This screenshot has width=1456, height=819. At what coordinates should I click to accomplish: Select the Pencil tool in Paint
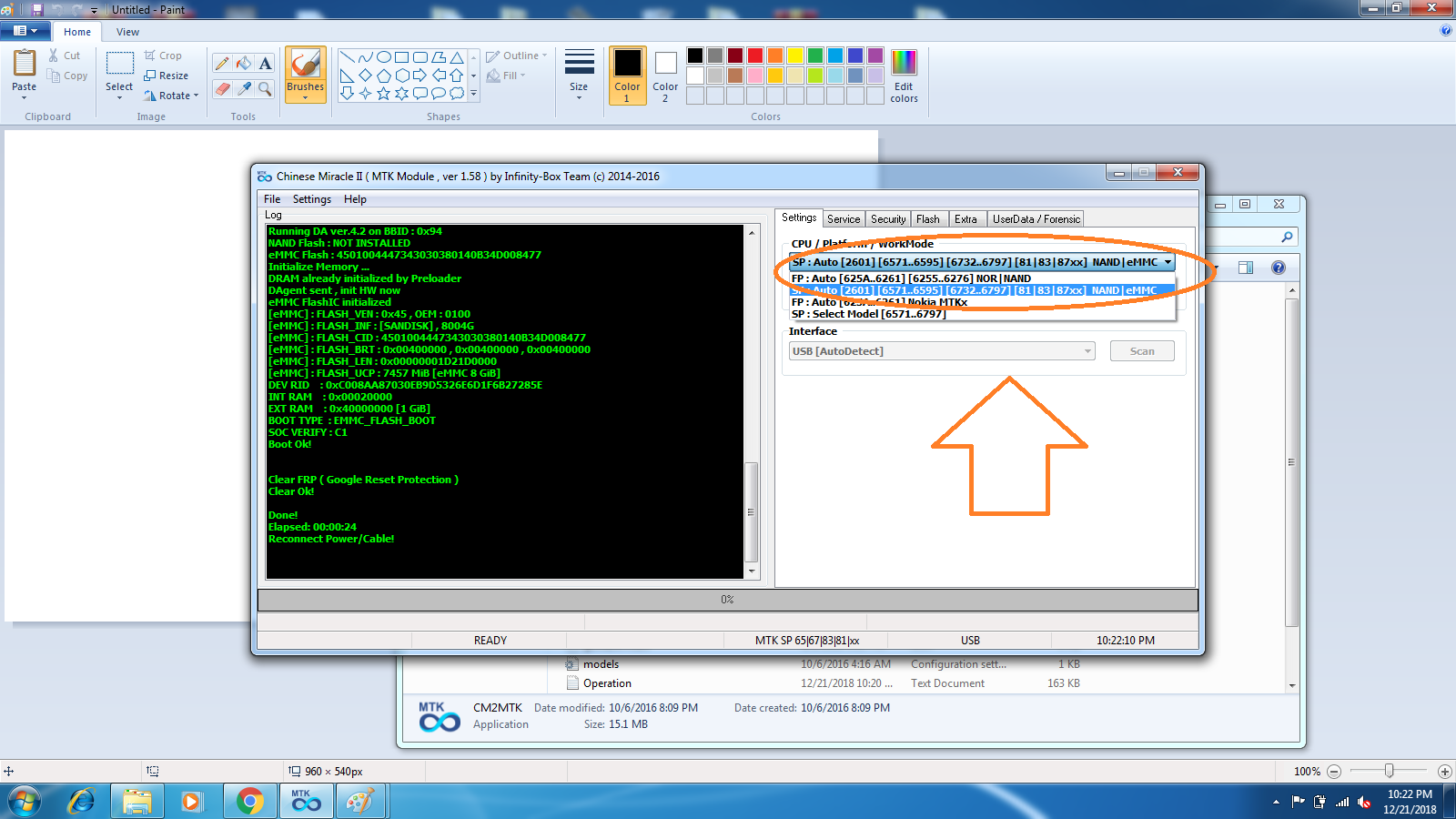(222, 63)
